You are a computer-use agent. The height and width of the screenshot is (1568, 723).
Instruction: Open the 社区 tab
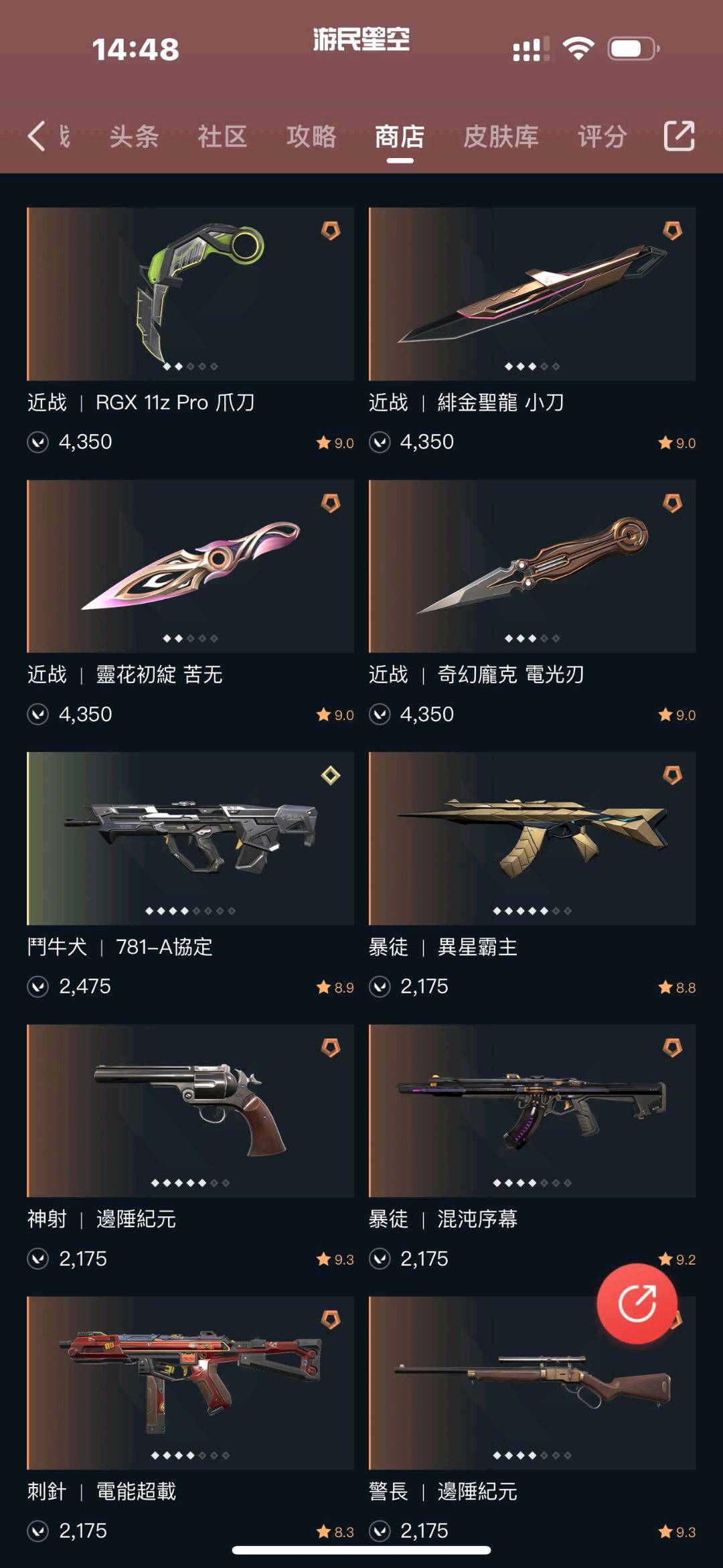tap(222, 137)
